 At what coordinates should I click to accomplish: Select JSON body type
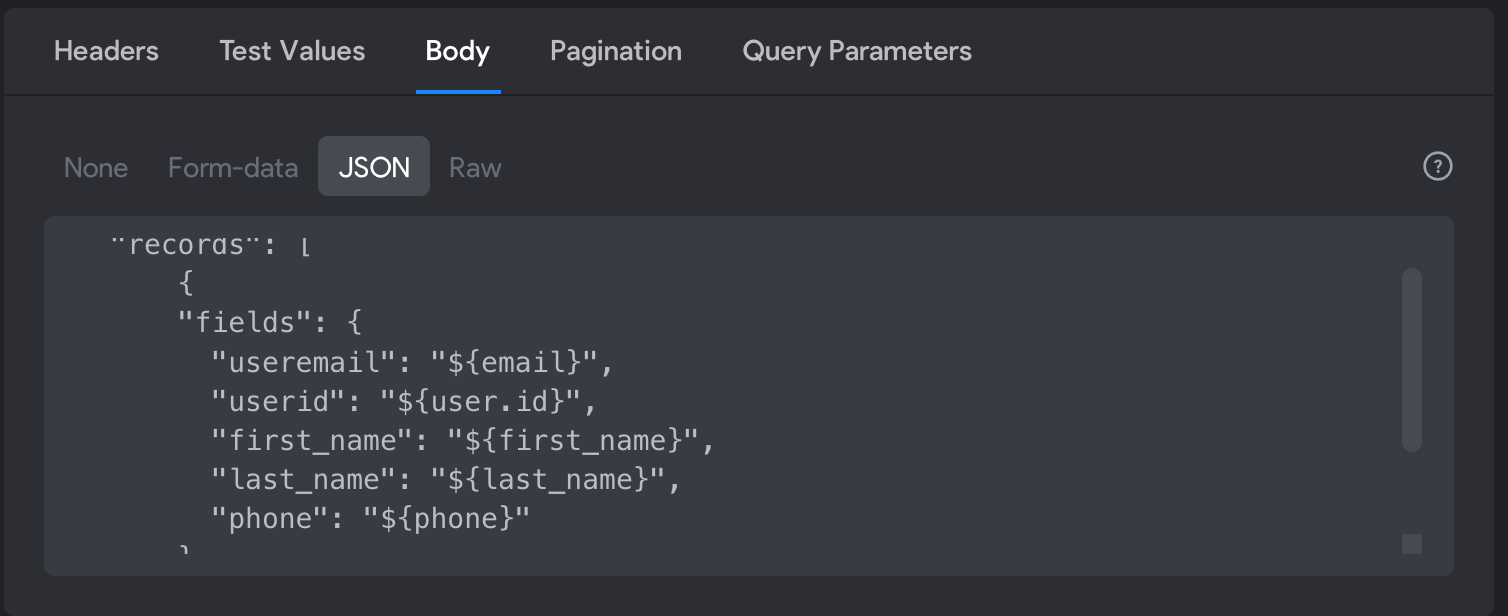[x=374, y=166]
